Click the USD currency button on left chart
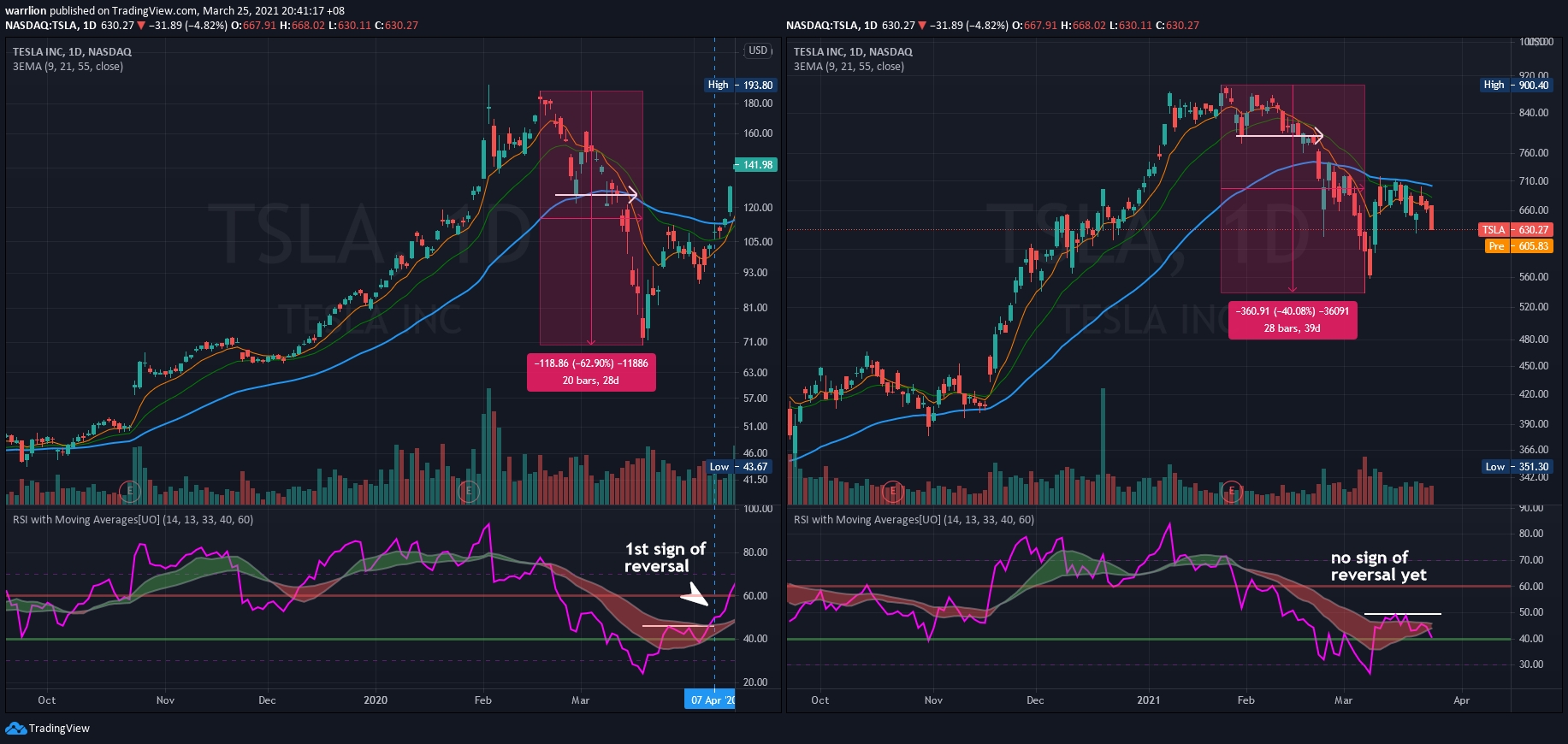 click(x=758, y=50)
